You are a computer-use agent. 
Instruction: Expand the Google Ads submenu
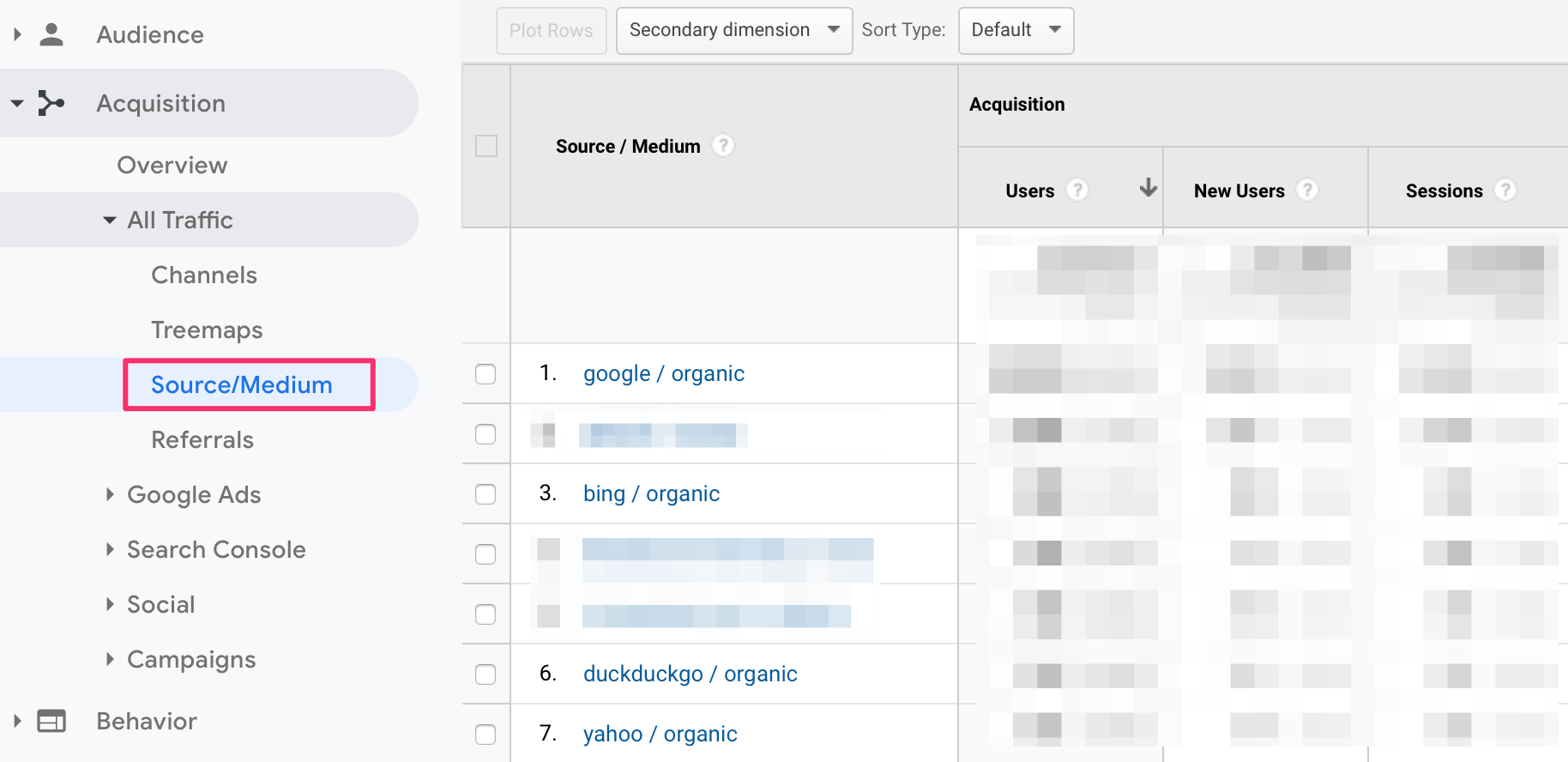(x=193, y=495)
